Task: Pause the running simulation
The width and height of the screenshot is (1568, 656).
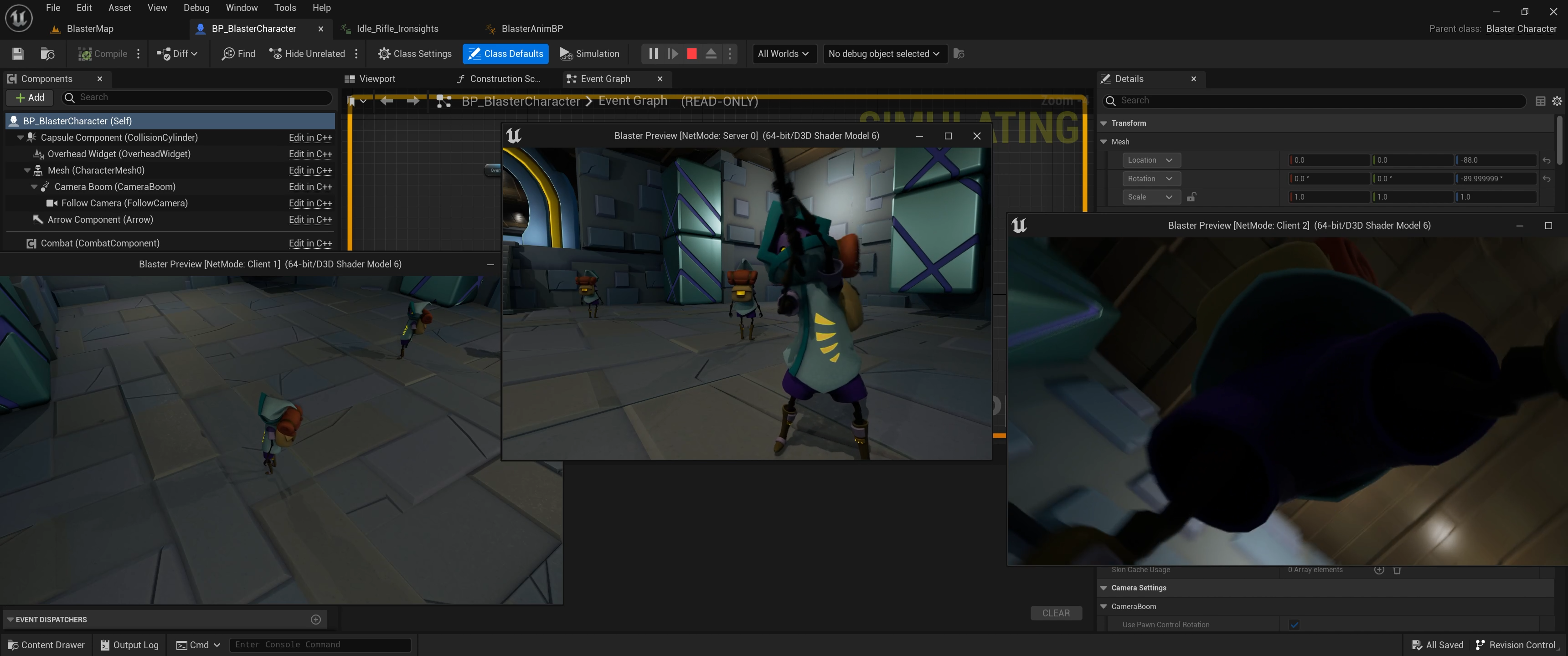Action: point(653,54)
